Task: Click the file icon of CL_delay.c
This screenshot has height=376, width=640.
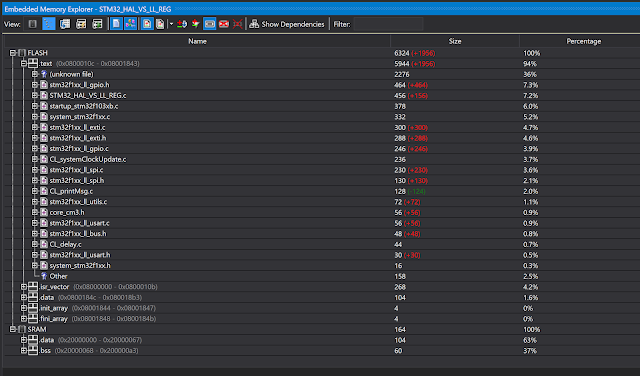Action: point(44,244)
